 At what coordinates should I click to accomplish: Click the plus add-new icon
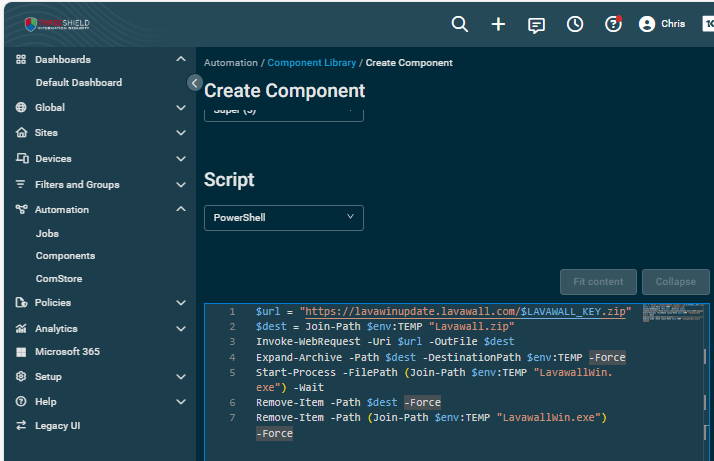click(498, 24)
